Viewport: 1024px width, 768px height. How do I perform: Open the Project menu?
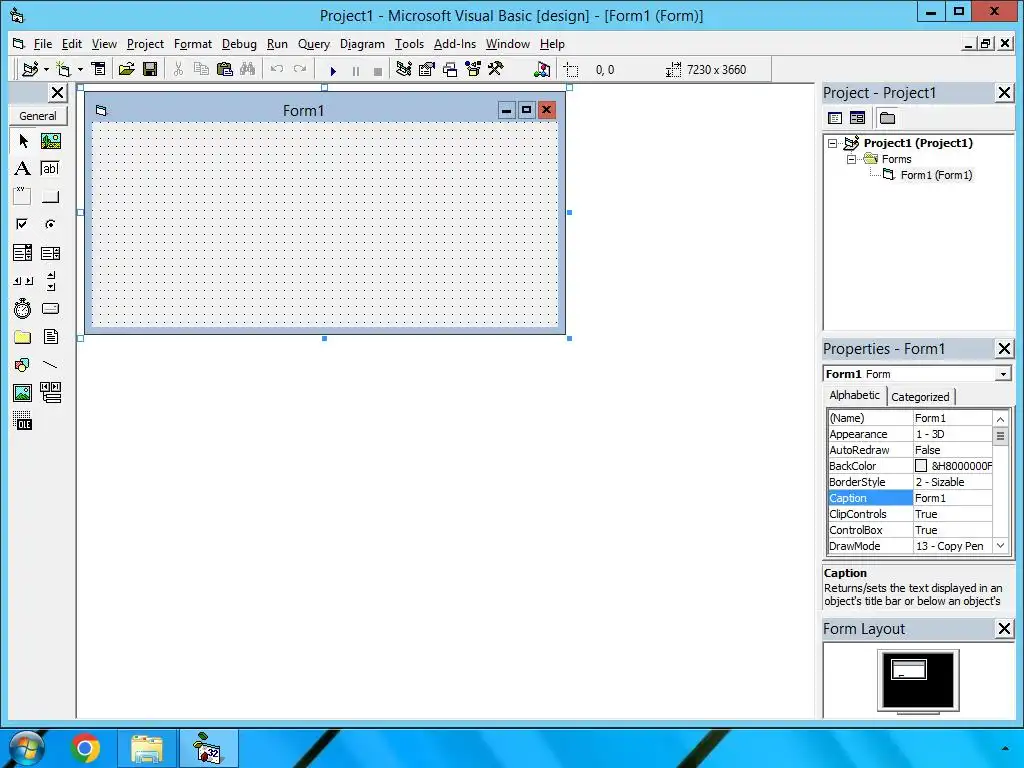tap(145, 44)
